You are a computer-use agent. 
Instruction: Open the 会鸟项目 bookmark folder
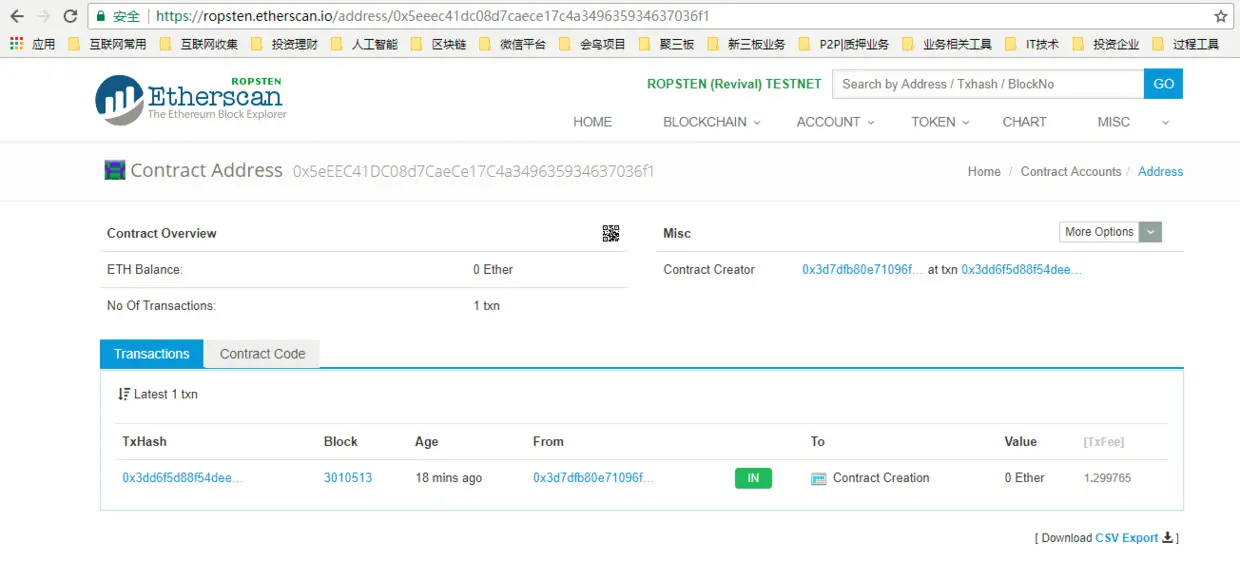pyautogui.click(x=593, y=44)
